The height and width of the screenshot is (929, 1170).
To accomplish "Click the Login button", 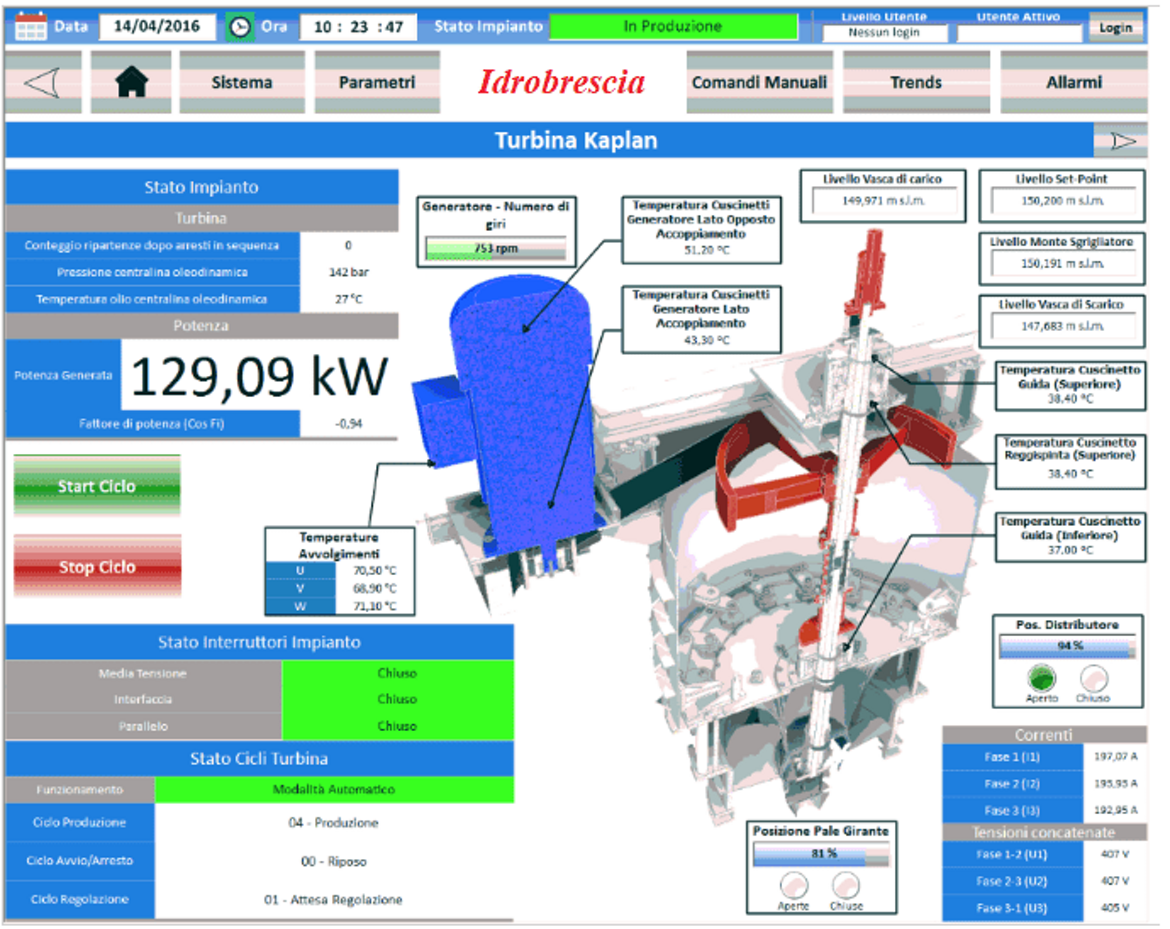I will [1115, 28].
